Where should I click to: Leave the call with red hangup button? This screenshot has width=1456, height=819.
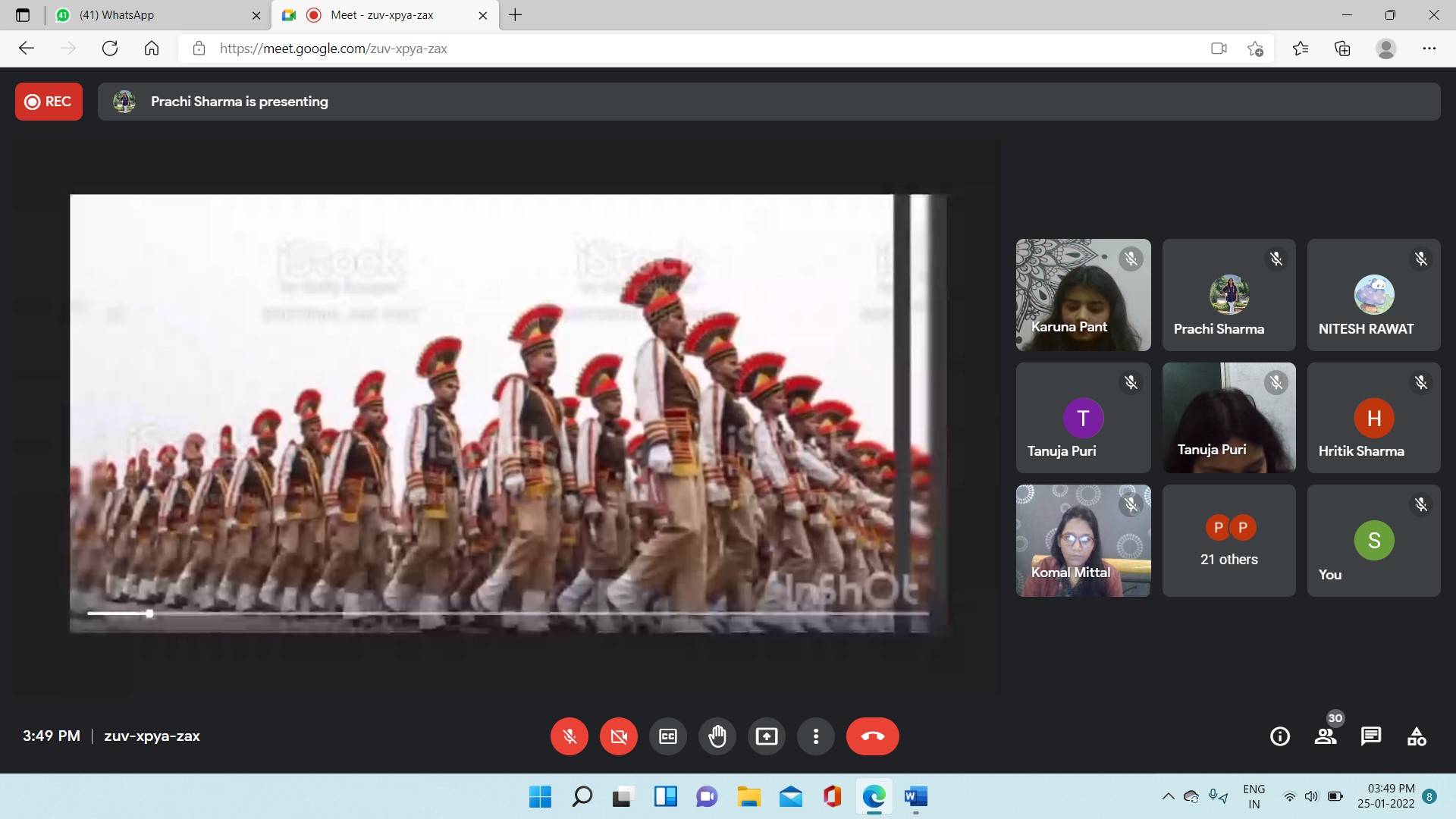[x=872, y=736]
